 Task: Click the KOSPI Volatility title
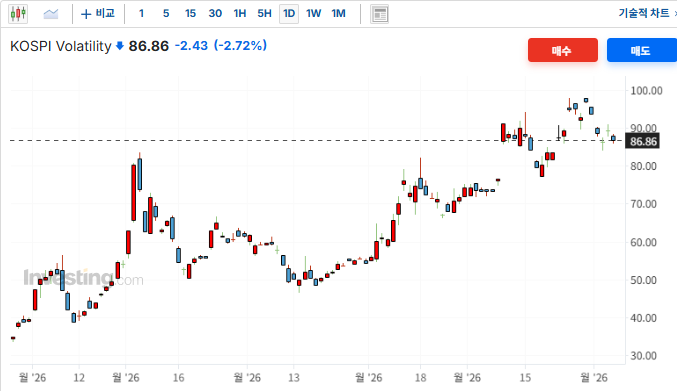pos(60,46)
